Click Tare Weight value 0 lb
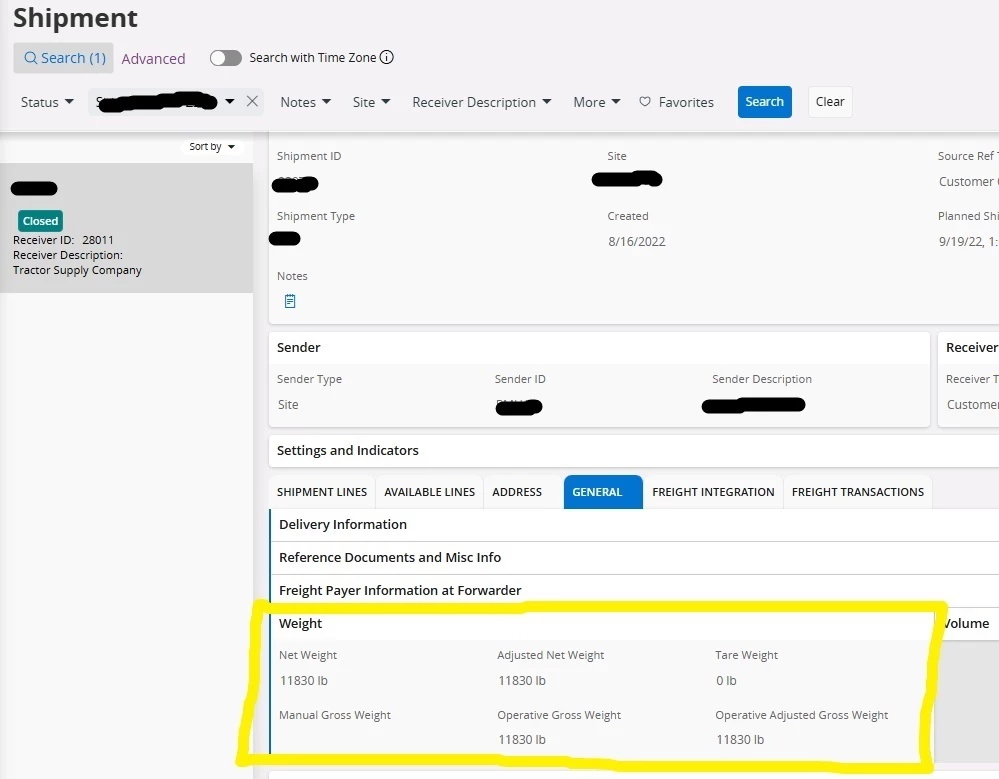Screen dimensions: 999x779 [x=726, y=680]
